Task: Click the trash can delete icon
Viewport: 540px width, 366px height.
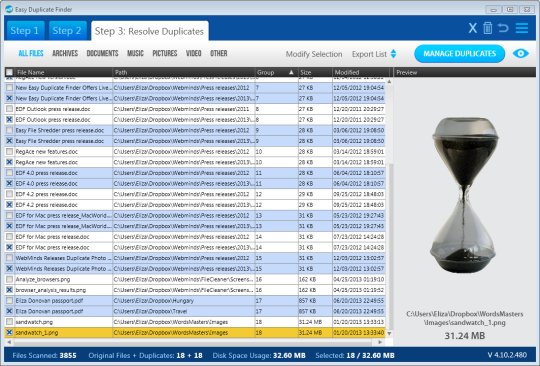Action: tap(487, 28)
